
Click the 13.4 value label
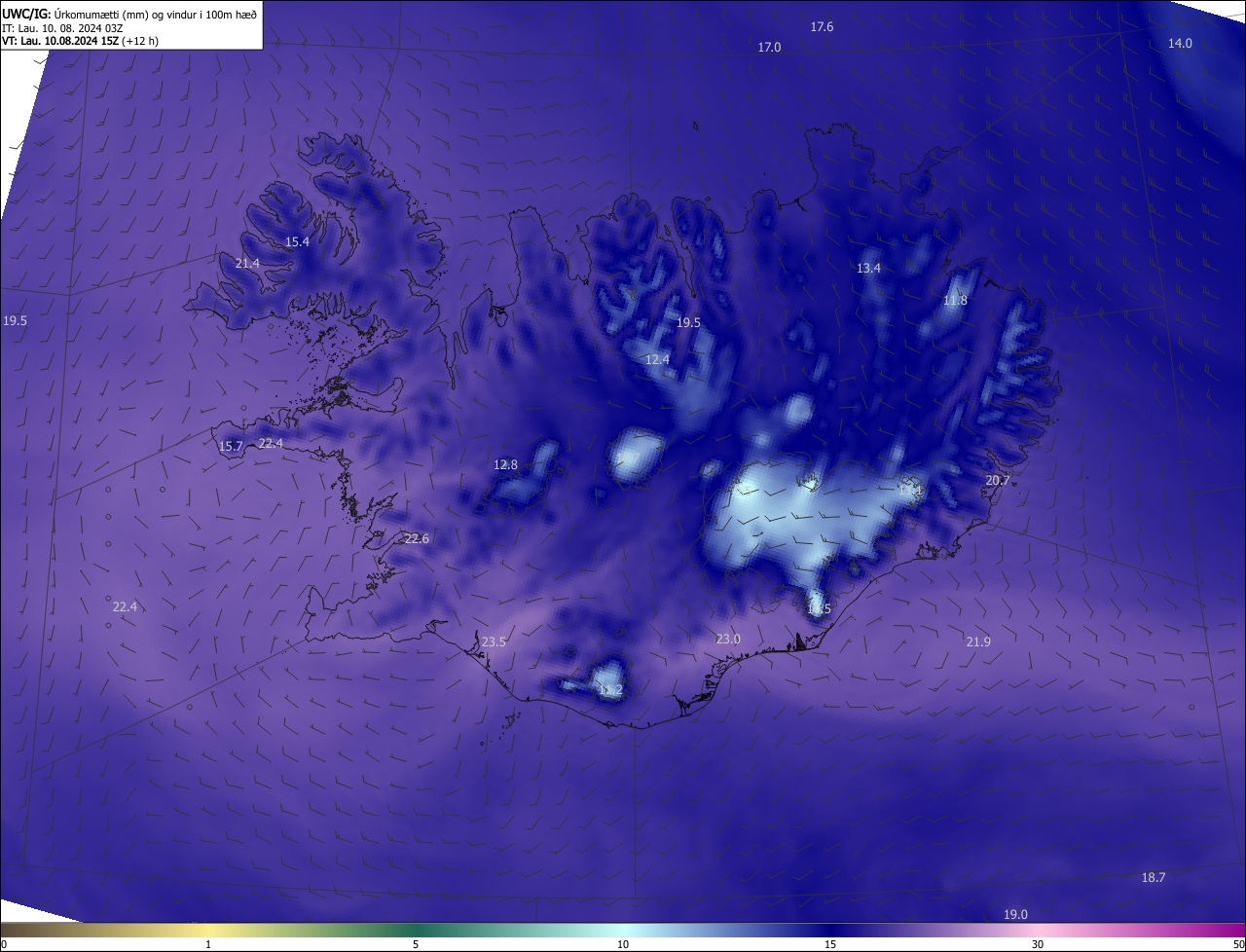(x=868, y=269)
